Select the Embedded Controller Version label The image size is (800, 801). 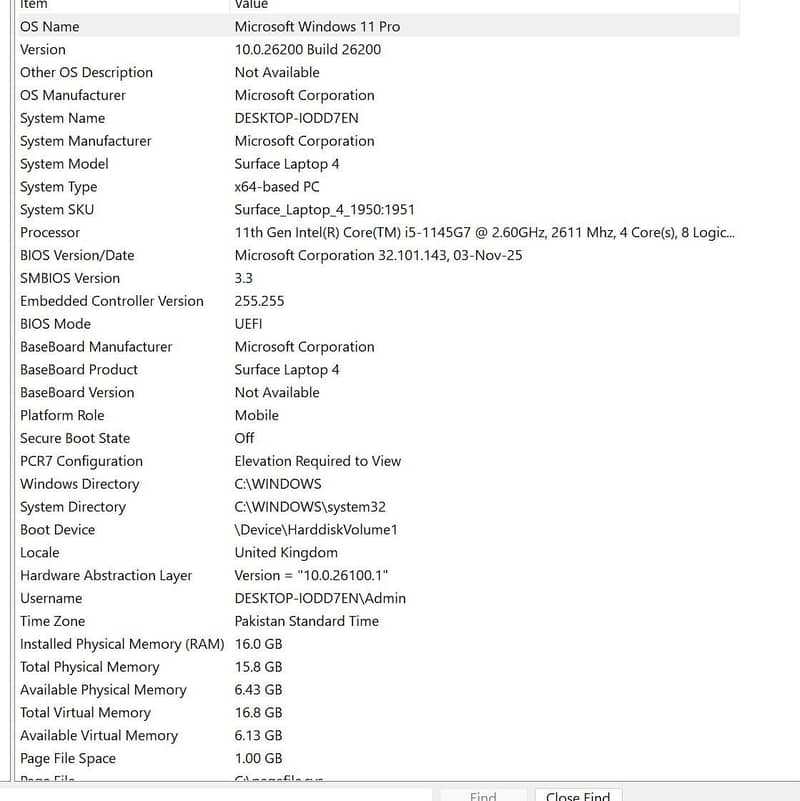point(112,301)
